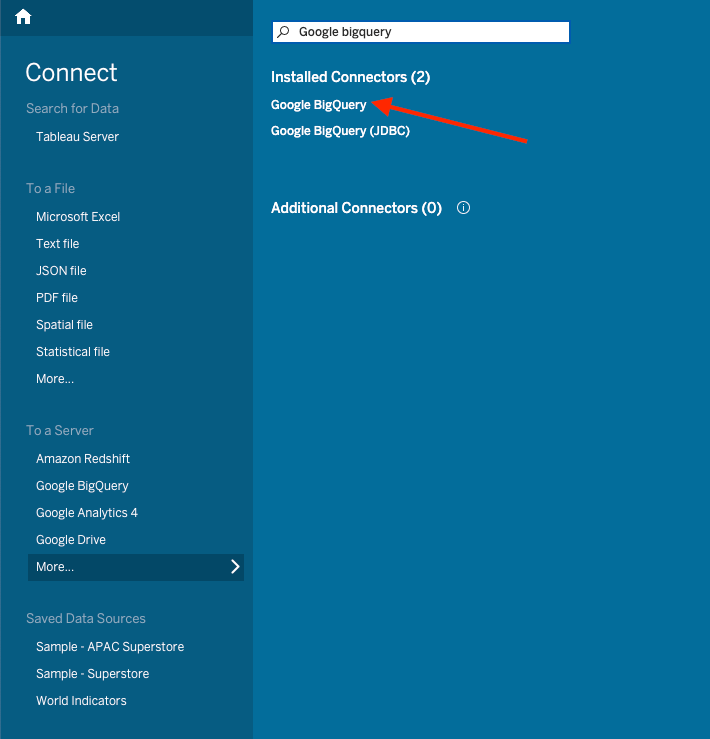Open Sample - Superstore data source
This screenshot has height=739, width=710.
coord(93,674)
